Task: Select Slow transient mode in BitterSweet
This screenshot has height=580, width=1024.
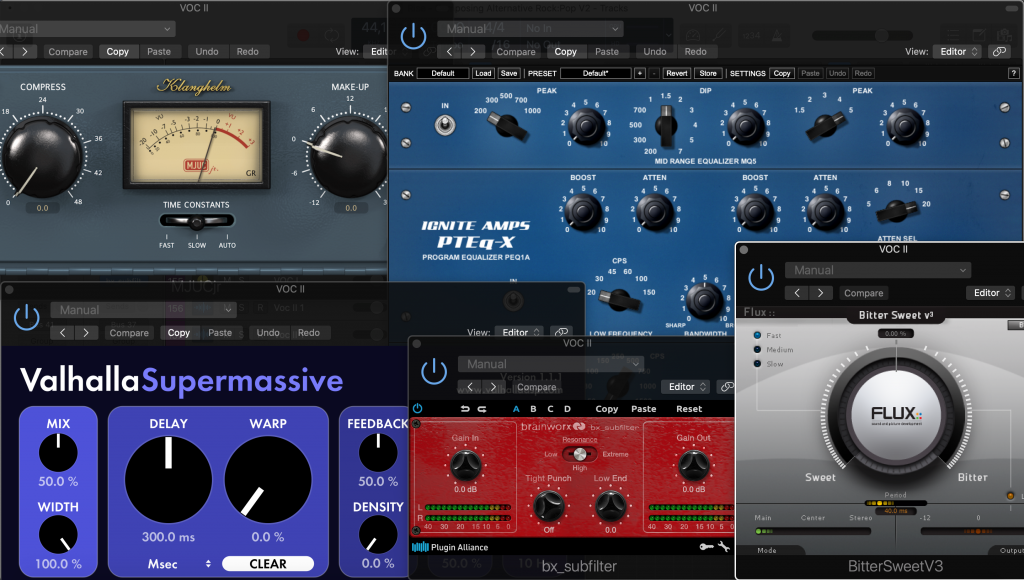Action: coord(758,364)
